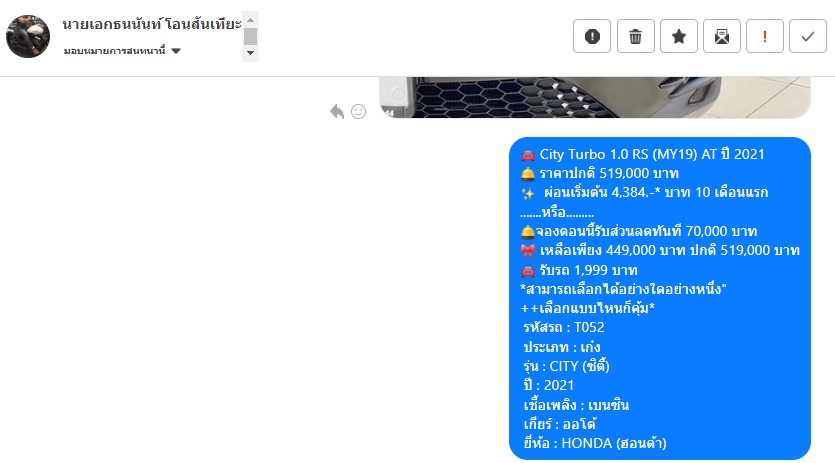This screenshot has width=835, height=463.
Task: Reply to the car photo message arrow
Action: pyautogui.click(x=337, y=111)
